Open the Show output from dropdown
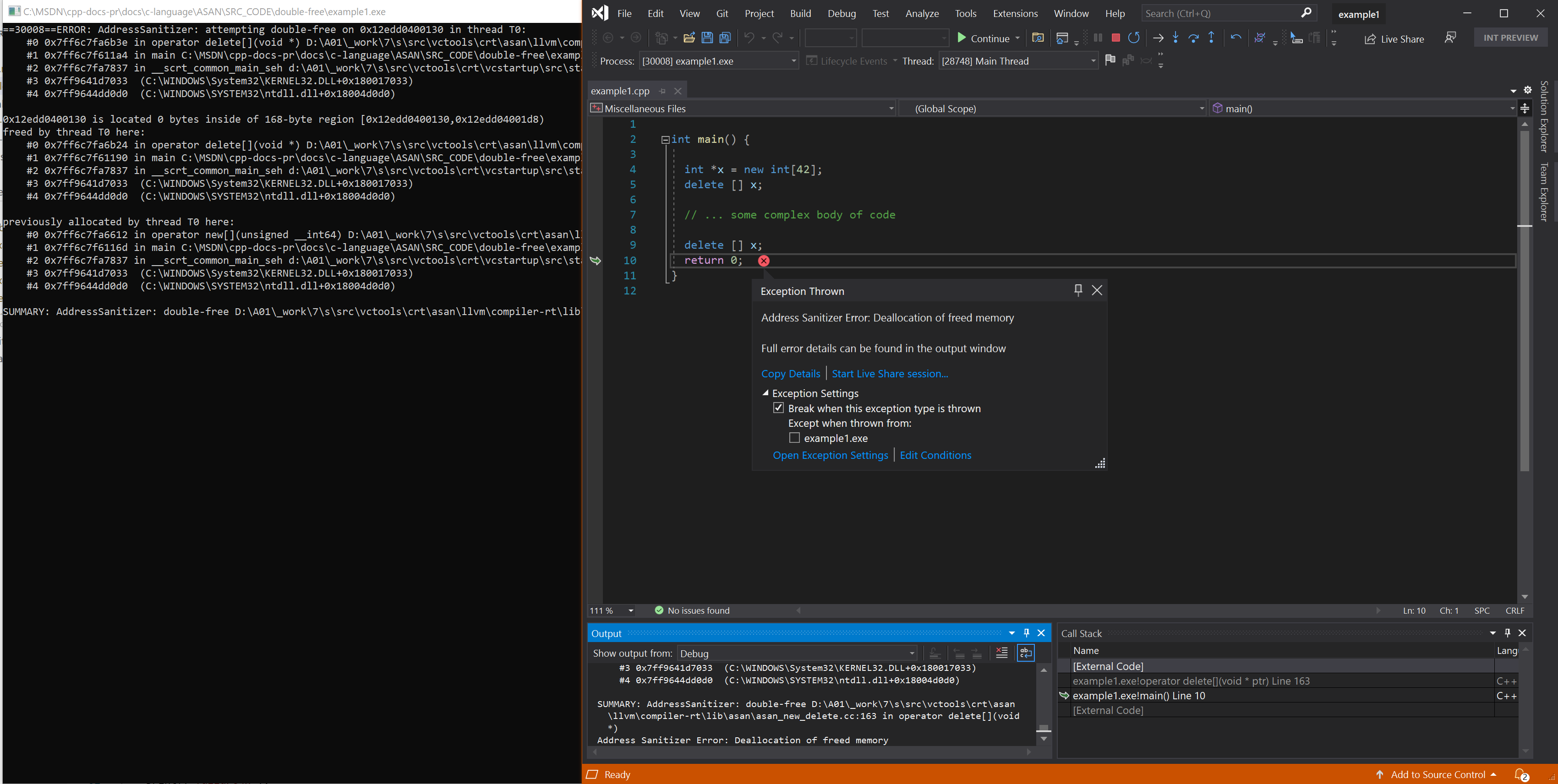 [793, 652]
